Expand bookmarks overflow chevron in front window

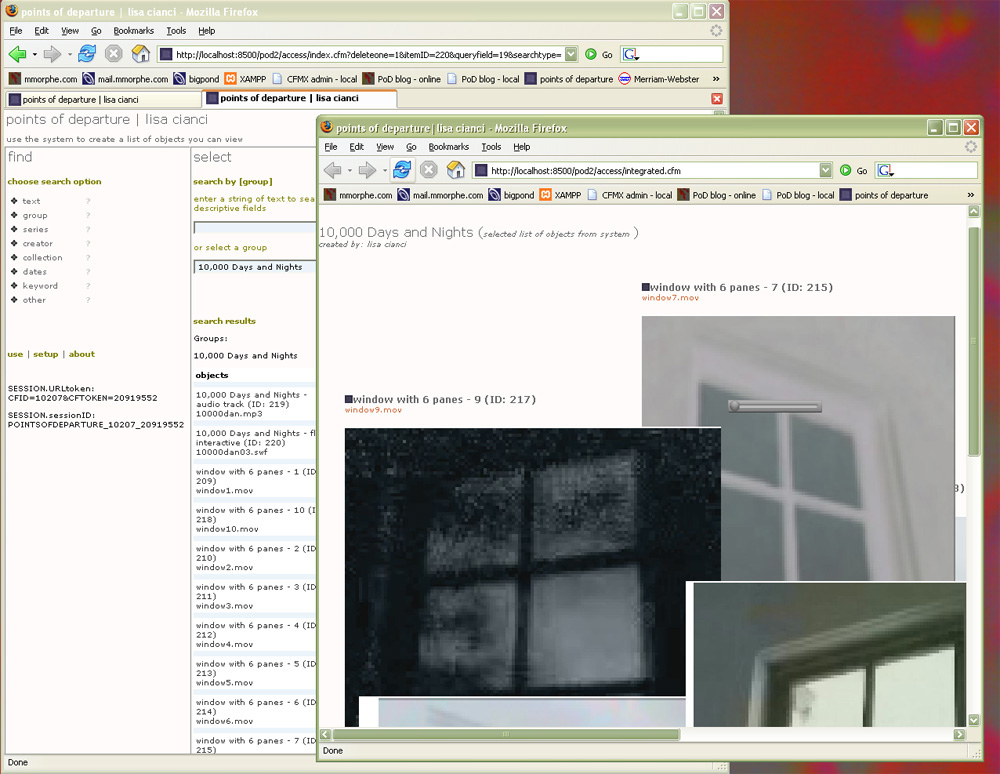[971, 195]
